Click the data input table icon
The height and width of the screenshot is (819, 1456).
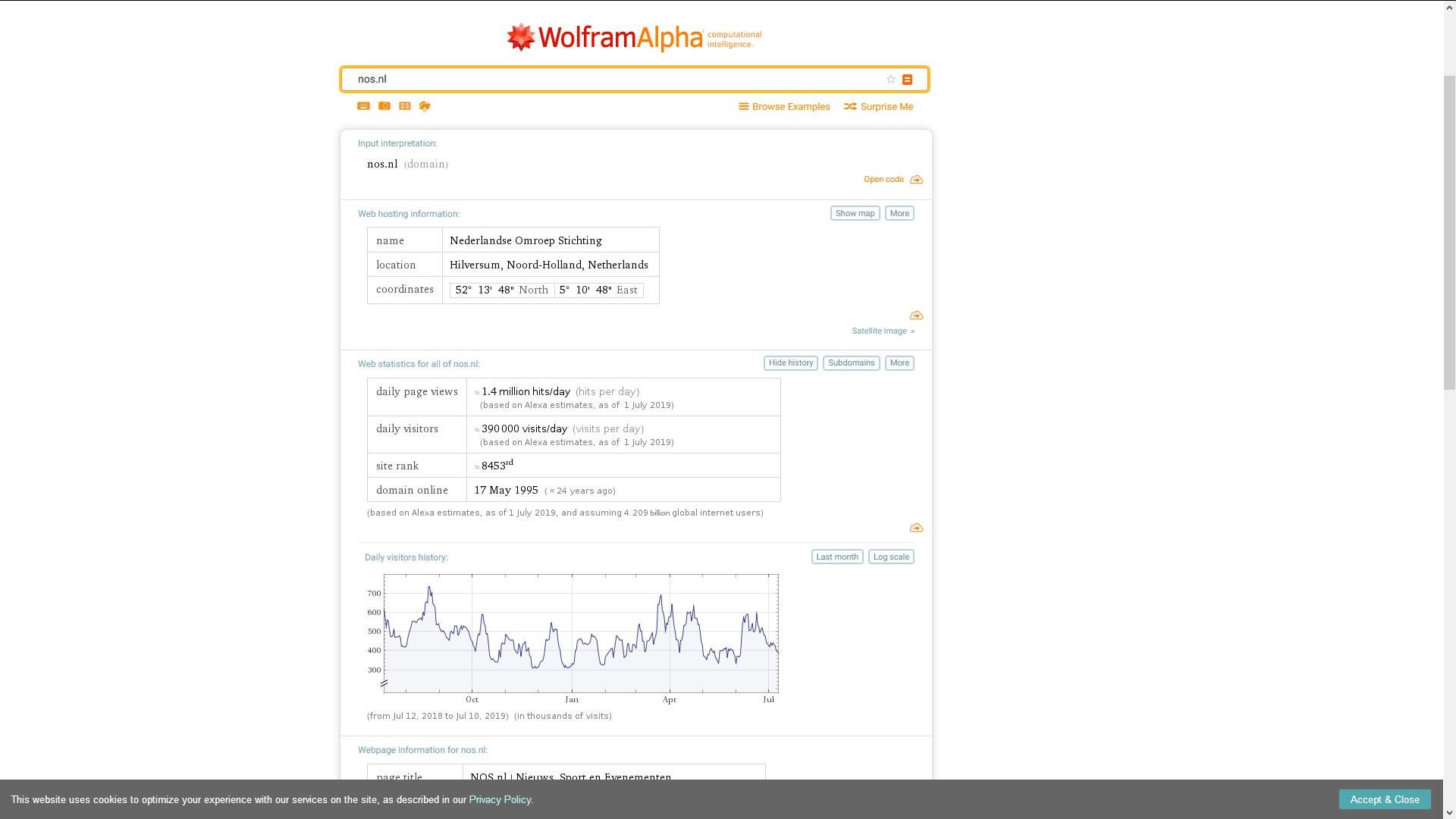click(405, 106)
